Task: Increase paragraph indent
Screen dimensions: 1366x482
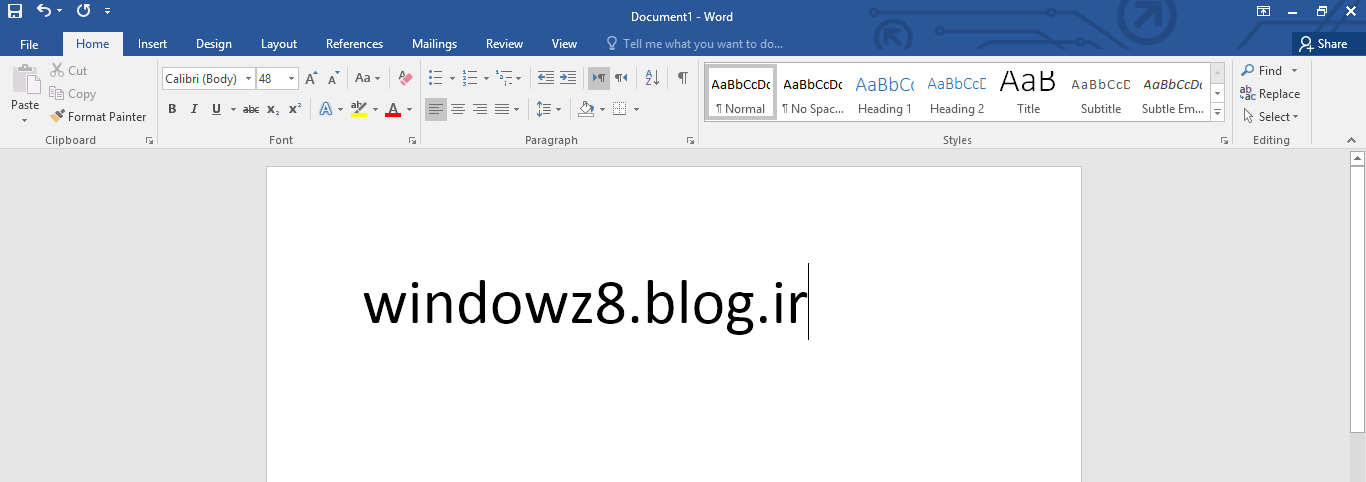Action: 568,78
